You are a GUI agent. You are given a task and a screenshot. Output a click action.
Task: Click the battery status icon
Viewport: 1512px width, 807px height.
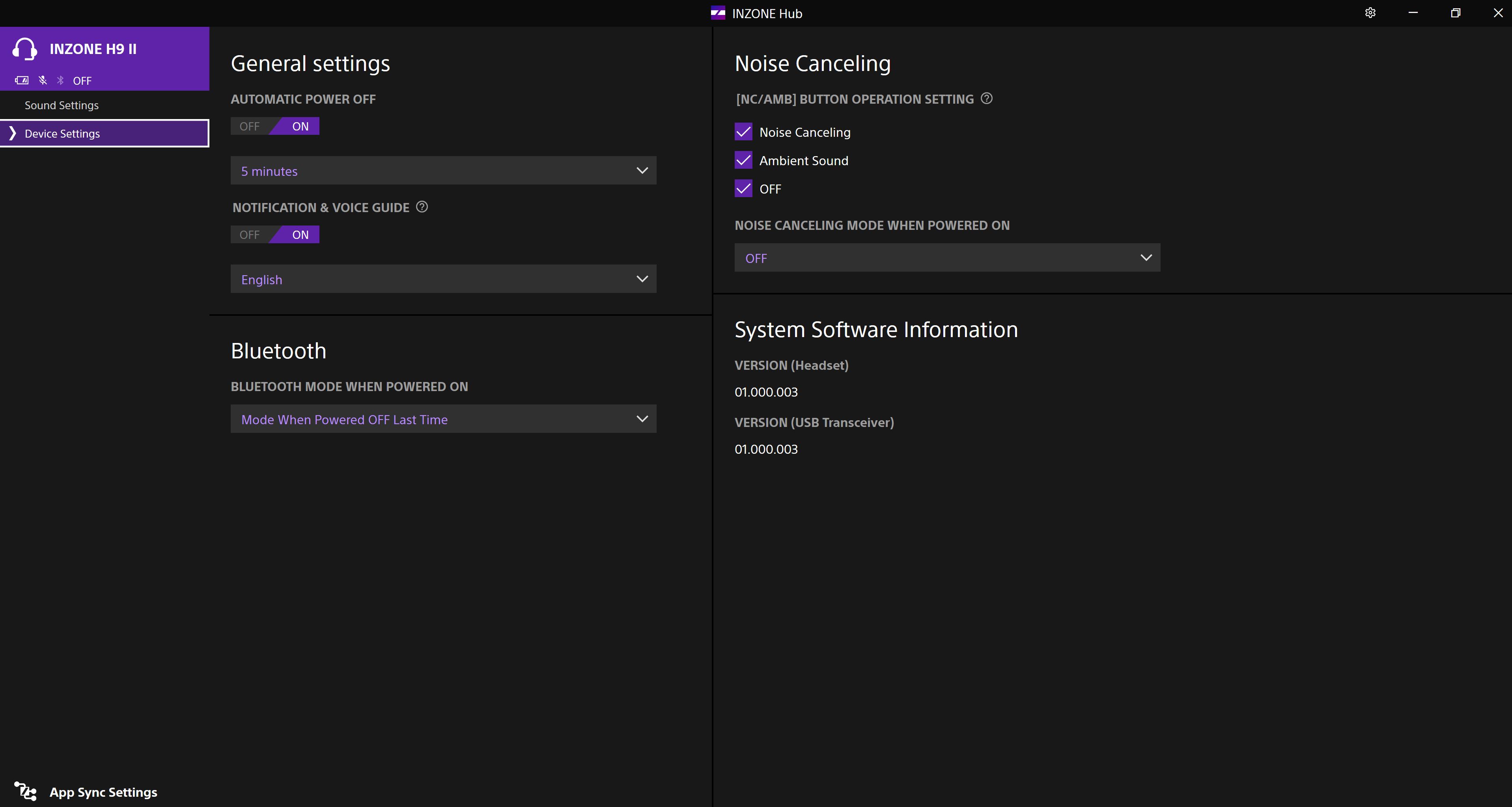coord(22,80)
